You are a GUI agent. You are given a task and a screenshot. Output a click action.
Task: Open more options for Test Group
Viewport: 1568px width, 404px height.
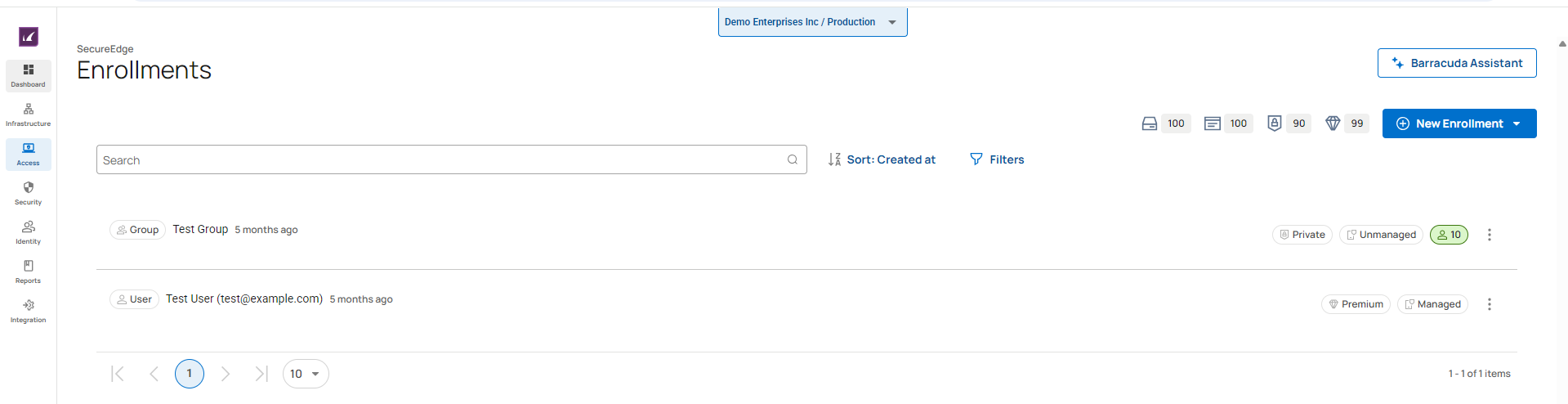[x=1490, y=235]
